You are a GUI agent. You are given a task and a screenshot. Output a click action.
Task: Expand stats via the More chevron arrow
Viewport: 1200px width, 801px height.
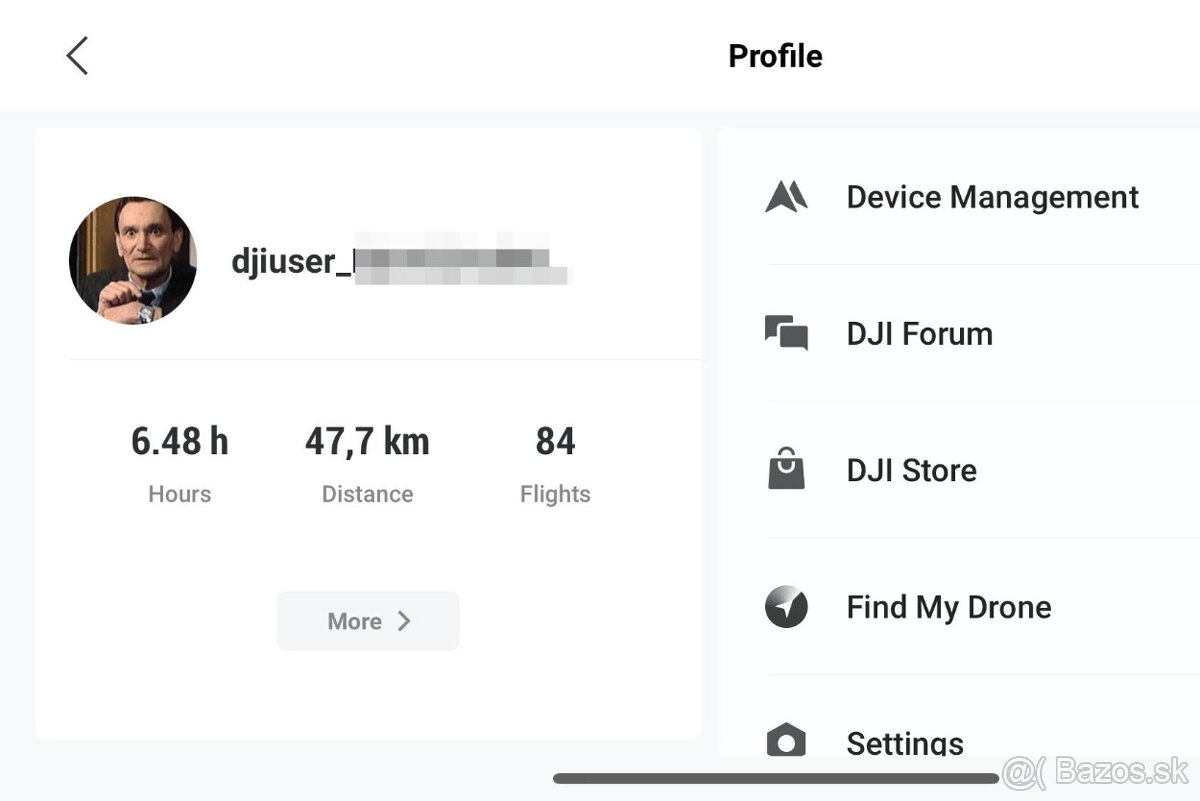pyautogui.click(x=403, y=621)
